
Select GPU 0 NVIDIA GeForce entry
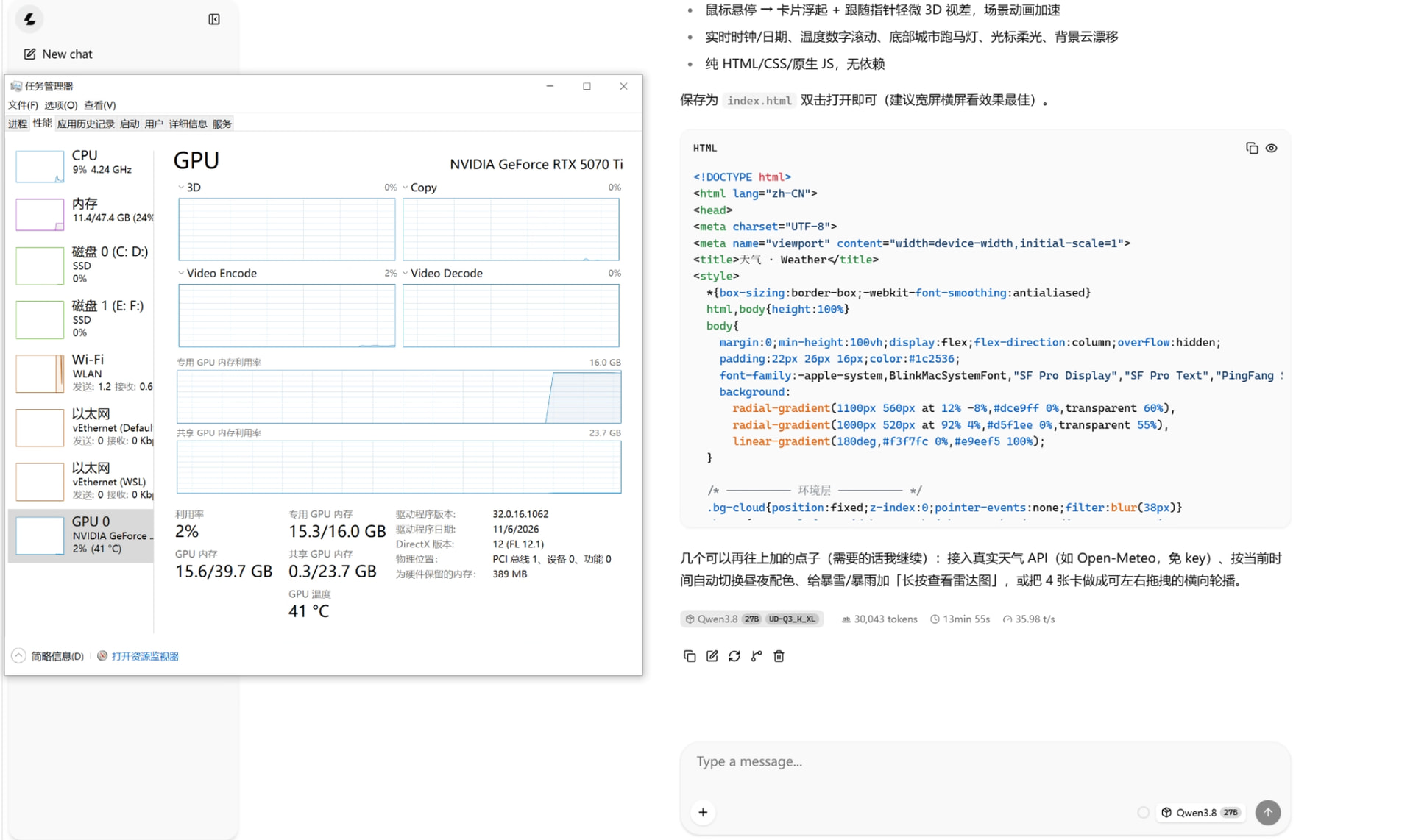pos(81,535)
